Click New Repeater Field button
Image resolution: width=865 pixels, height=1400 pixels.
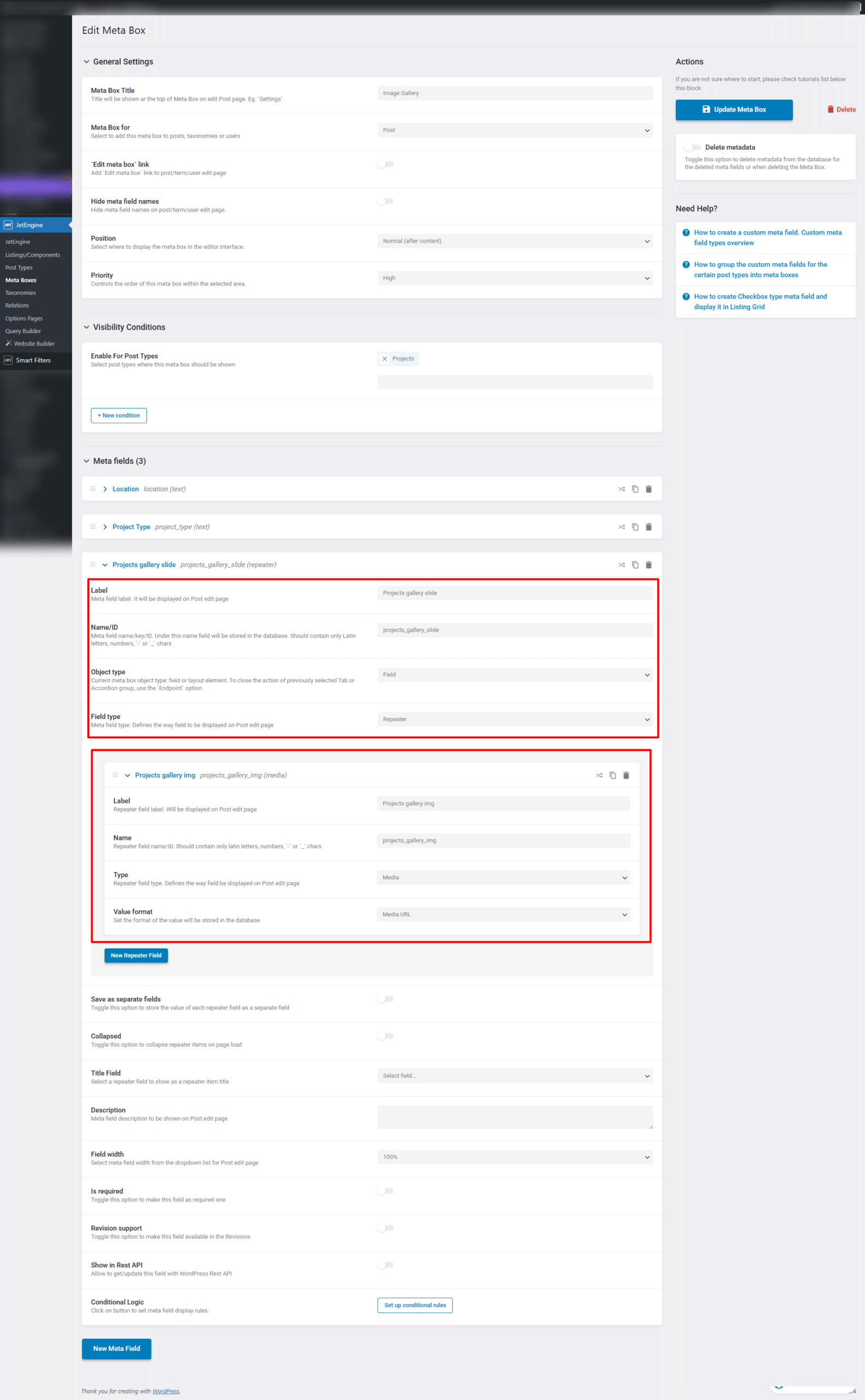[x=136, y=955]
